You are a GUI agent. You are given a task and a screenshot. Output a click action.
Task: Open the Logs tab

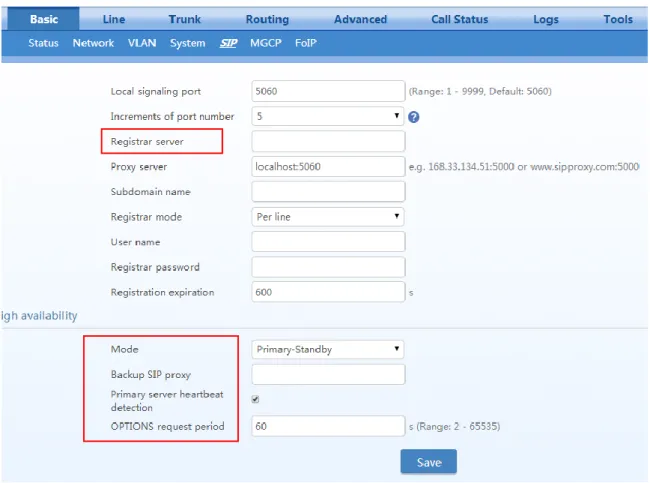(546, 19)
